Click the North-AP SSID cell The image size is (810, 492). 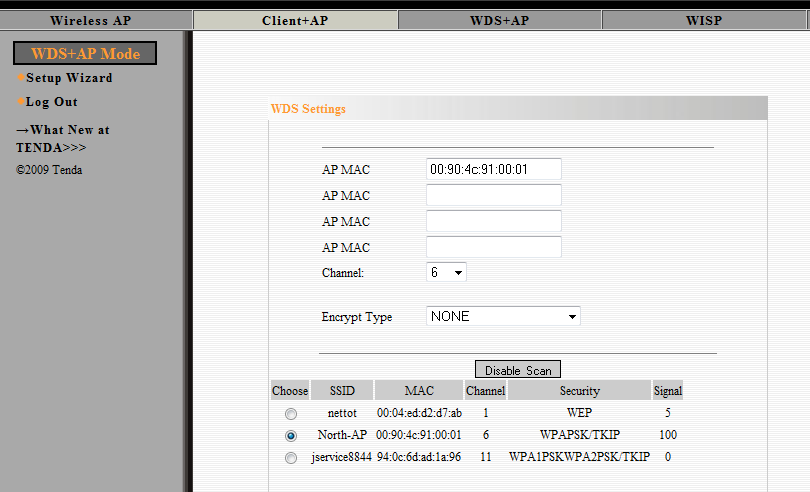pos(342,435)
